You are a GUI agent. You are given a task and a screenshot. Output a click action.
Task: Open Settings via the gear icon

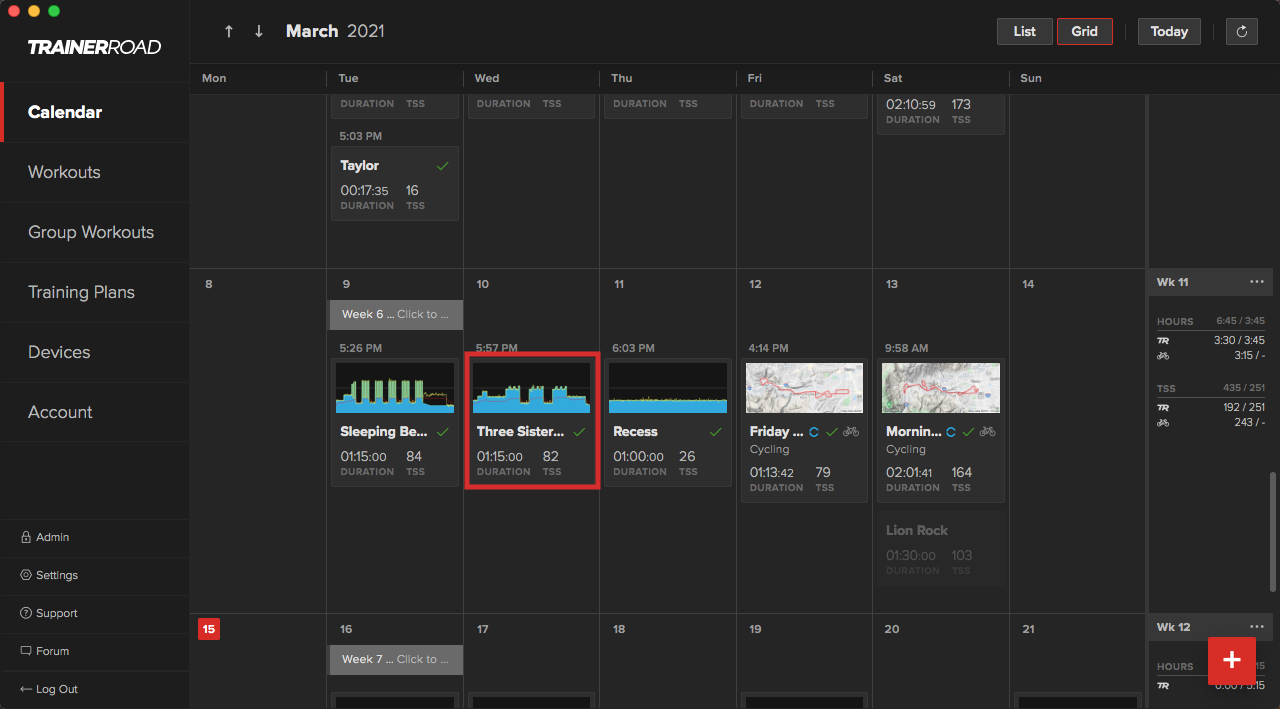coord(26,575)
